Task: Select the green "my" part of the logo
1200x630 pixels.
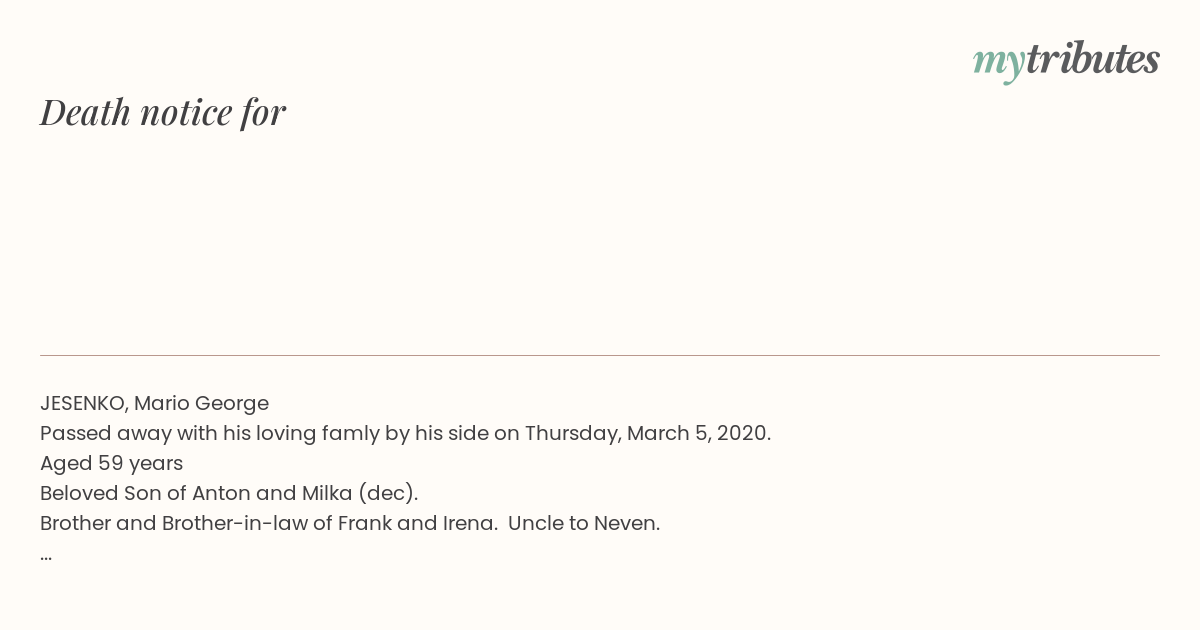Action: (x=998, y=64)
